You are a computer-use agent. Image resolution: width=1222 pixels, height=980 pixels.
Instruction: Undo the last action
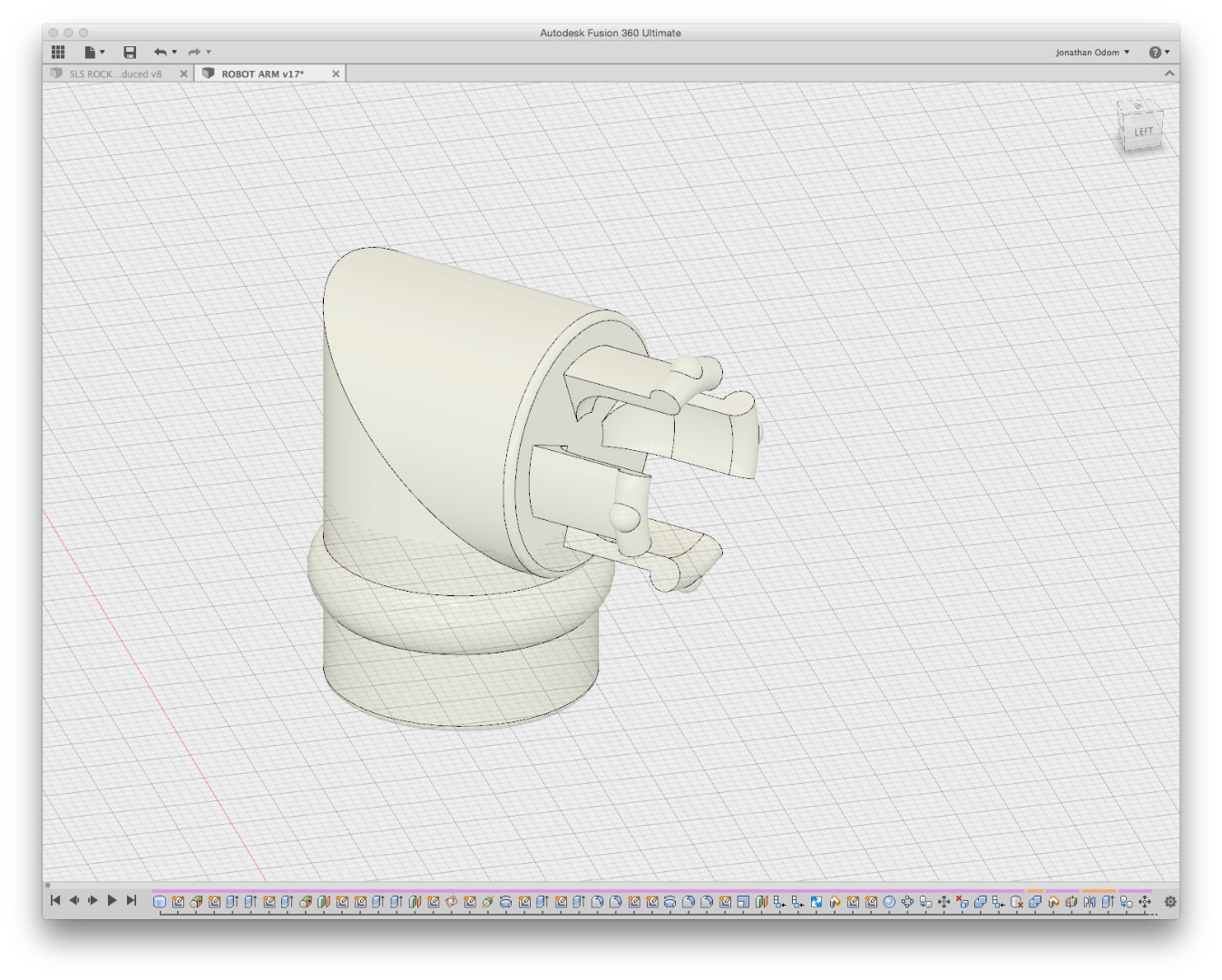[x=161, y=52]
